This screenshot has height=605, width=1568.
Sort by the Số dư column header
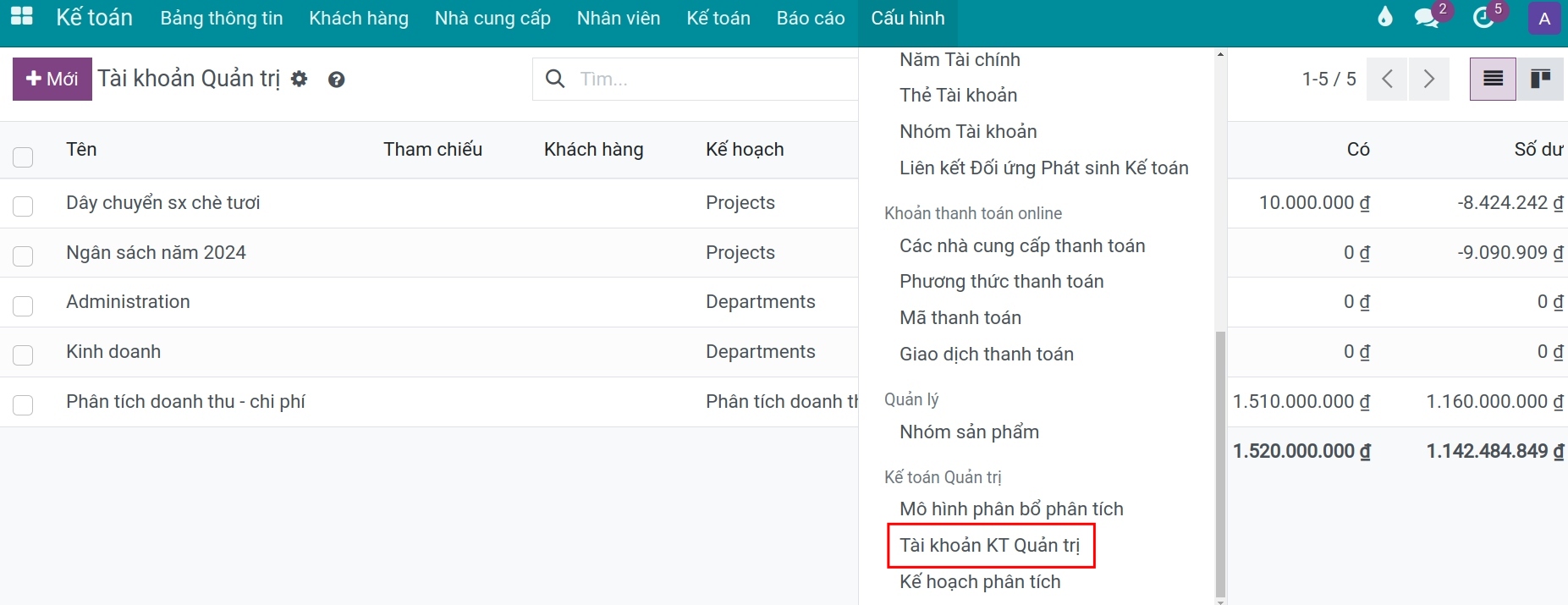pyautogui.click(x=1538, y=149)
